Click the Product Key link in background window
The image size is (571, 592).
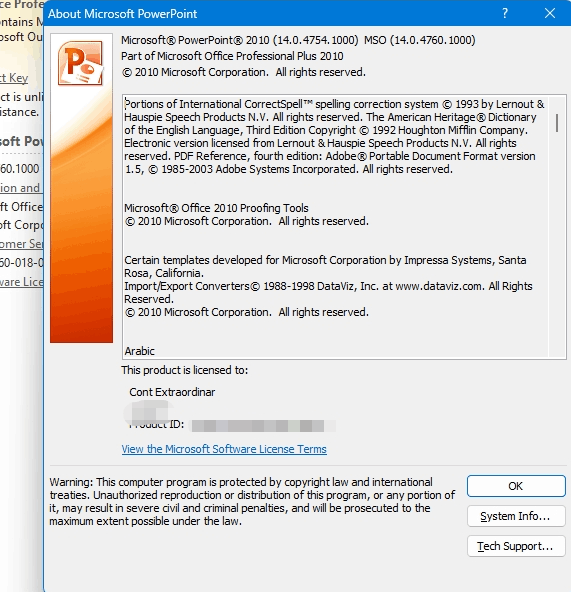click(x=14, y=78)
